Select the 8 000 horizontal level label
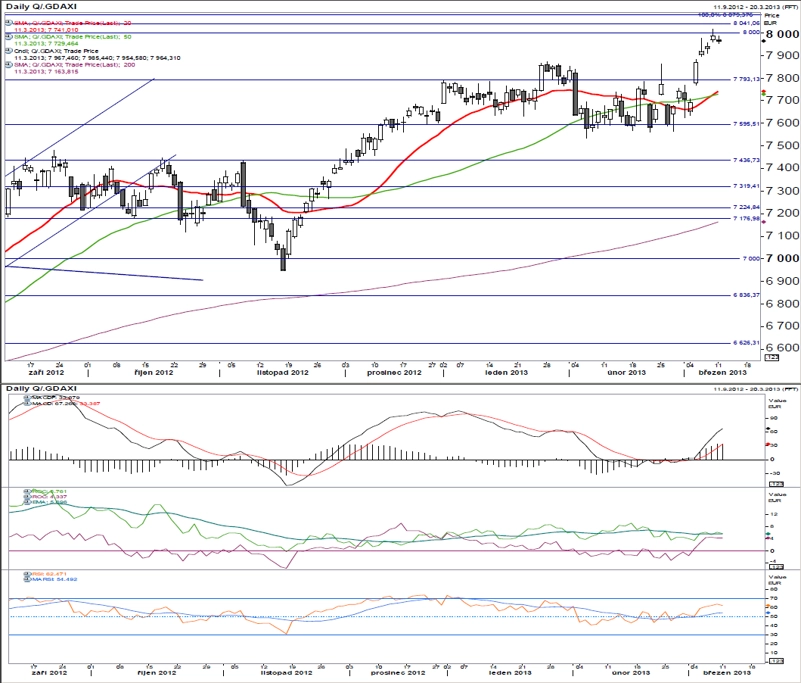Image resolution: width=801 pixels, height=683 pixels. (751, 32)
